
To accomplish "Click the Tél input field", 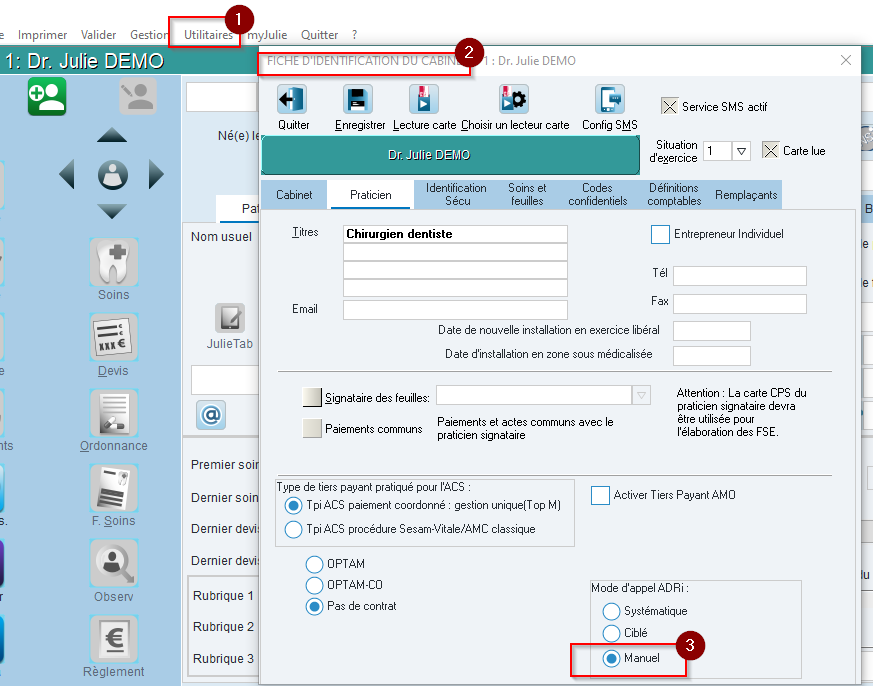I will click(740, 276).
